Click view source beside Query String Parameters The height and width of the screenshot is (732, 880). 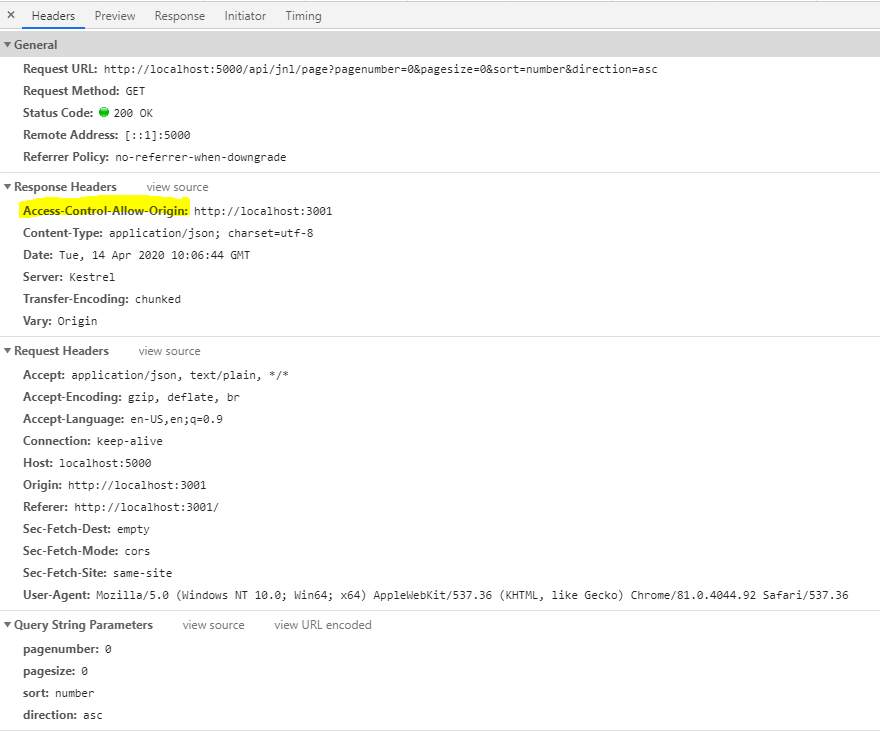213,624
